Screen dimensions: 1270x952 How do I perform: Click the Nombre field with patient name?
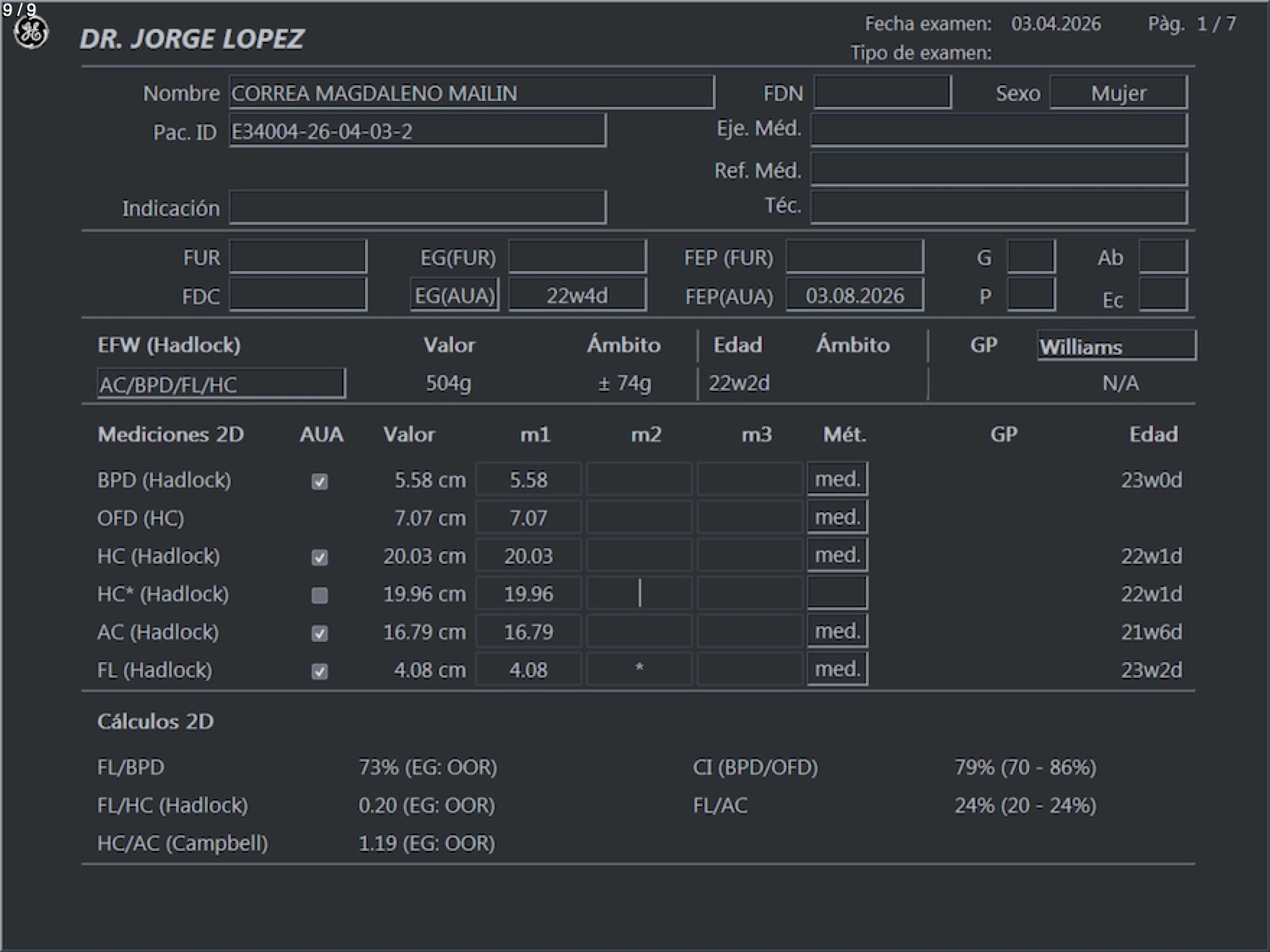471,93
